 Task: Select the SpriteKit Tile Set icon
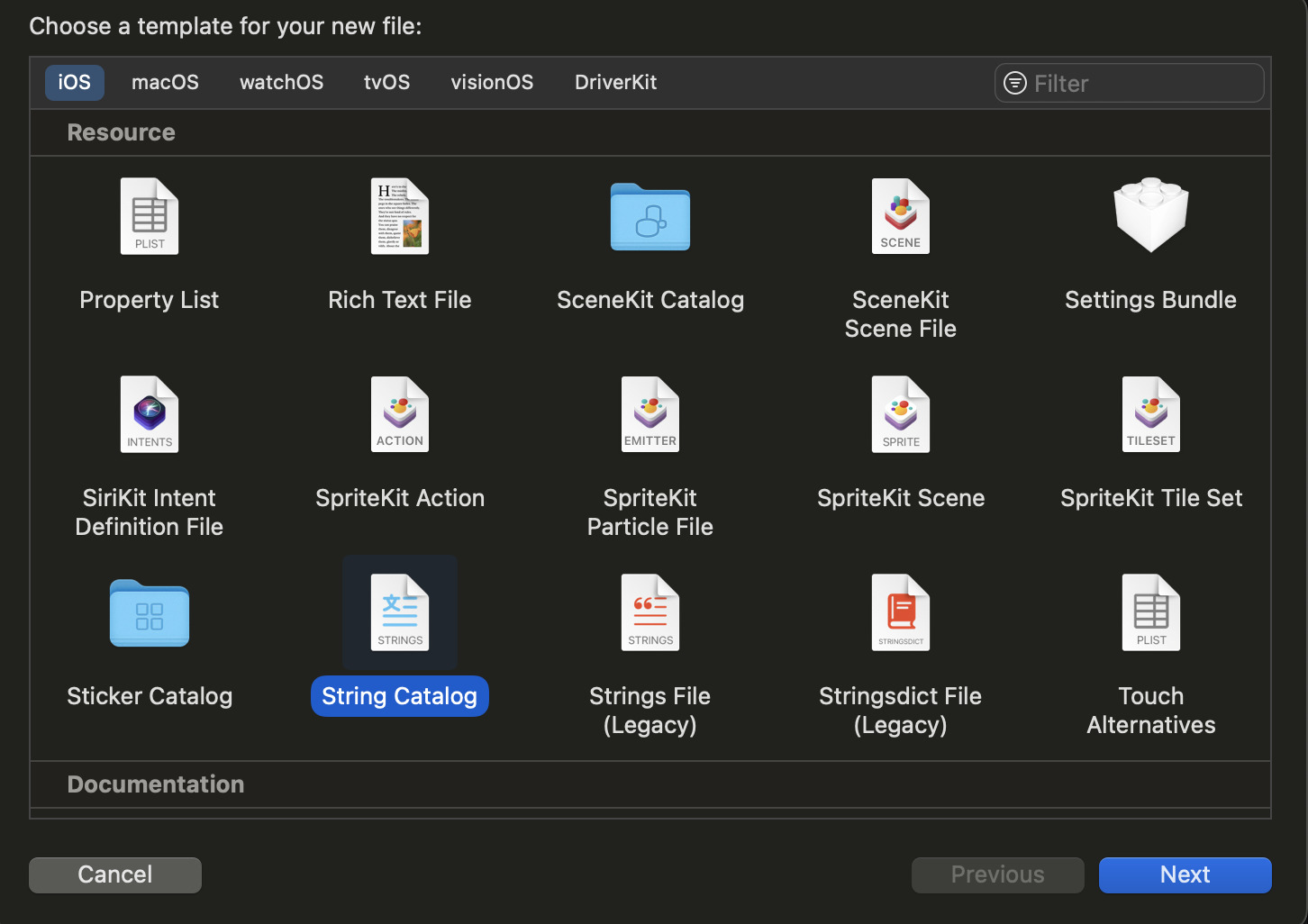[1151, 414]
